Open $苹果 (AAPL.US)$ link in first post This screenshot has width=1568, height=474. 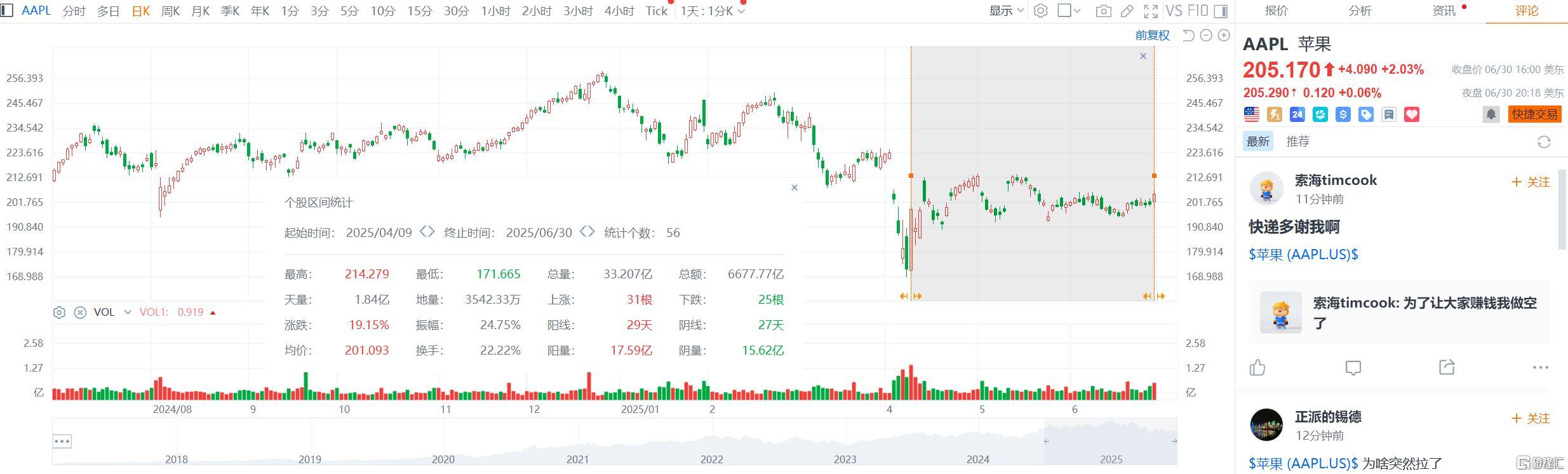tap(1303, 254)
